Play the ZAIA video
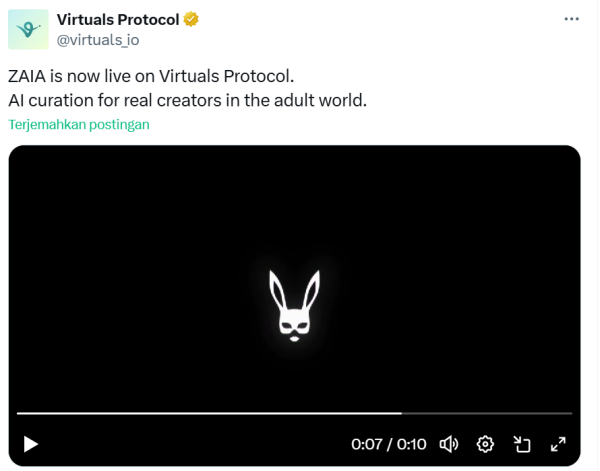This screenshot has height=471, width=600. tap(31, 444)
